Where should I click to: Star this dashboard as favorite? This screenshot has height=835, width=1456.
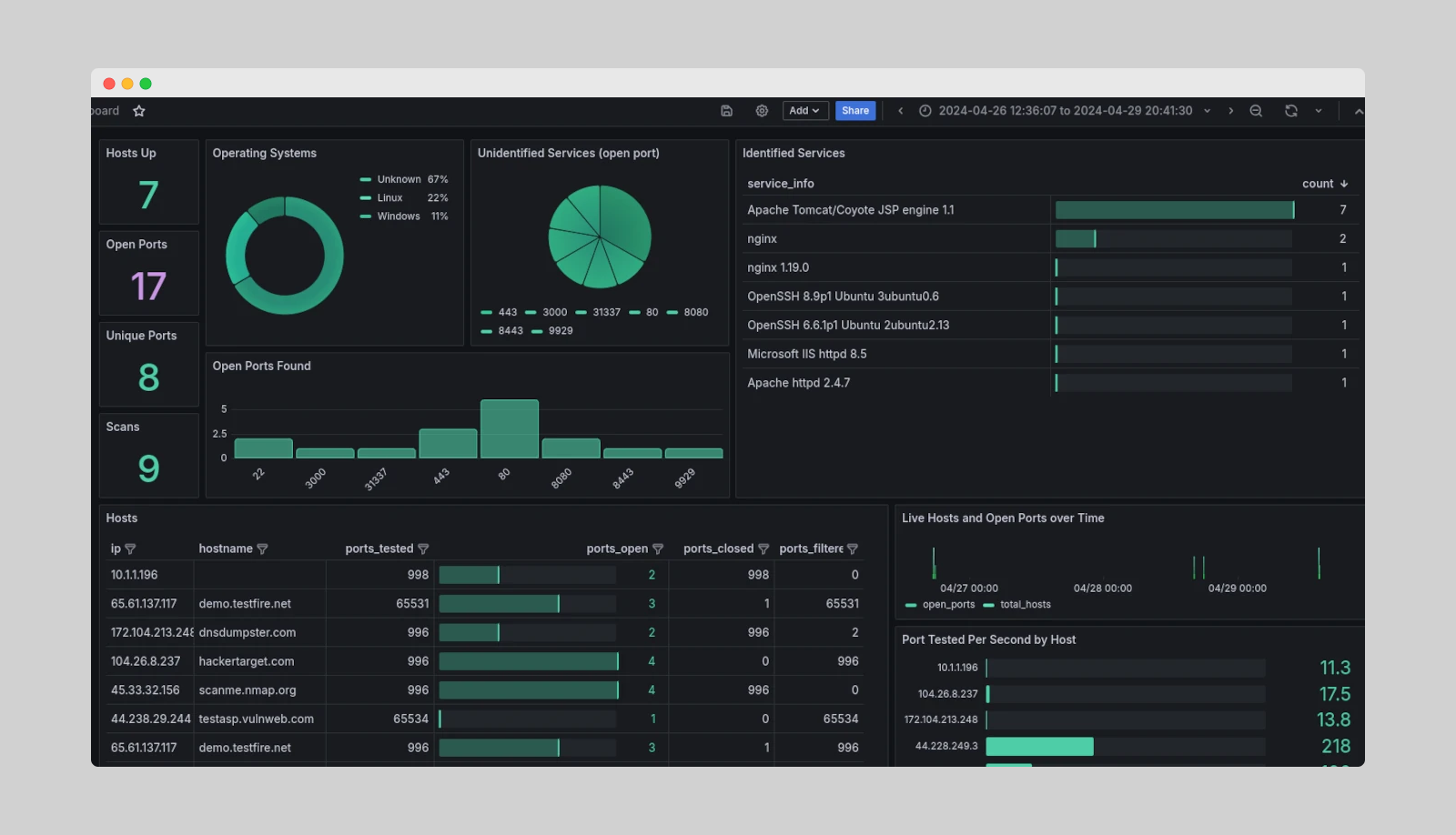[x=139, y=111]
